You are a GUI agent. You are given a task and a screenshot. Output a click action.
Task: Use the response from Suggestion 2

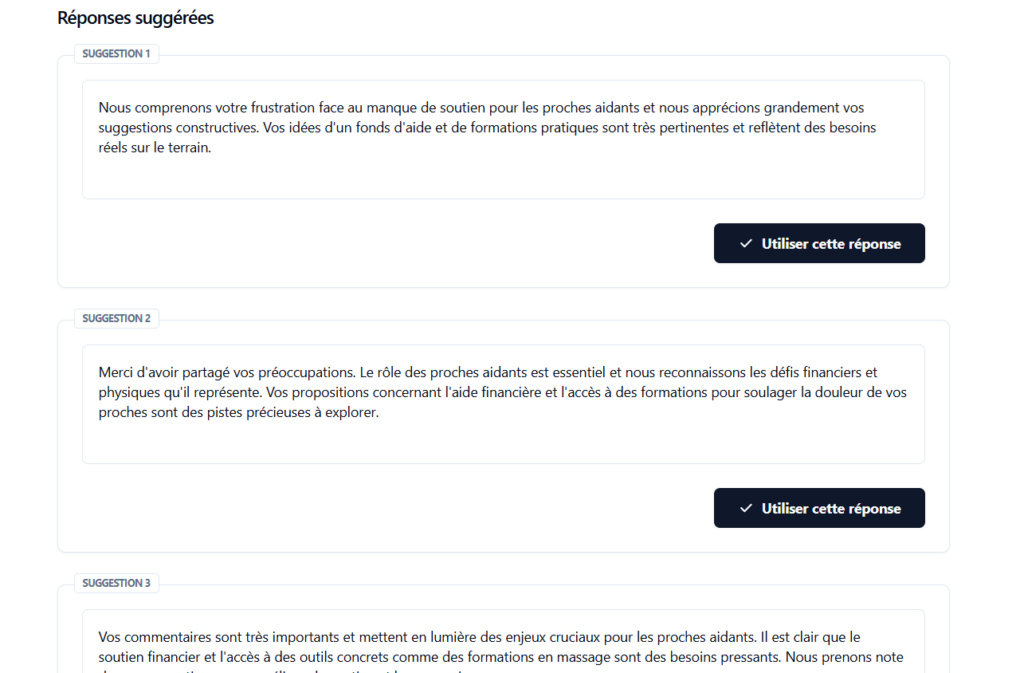click(x=819, y=508)
